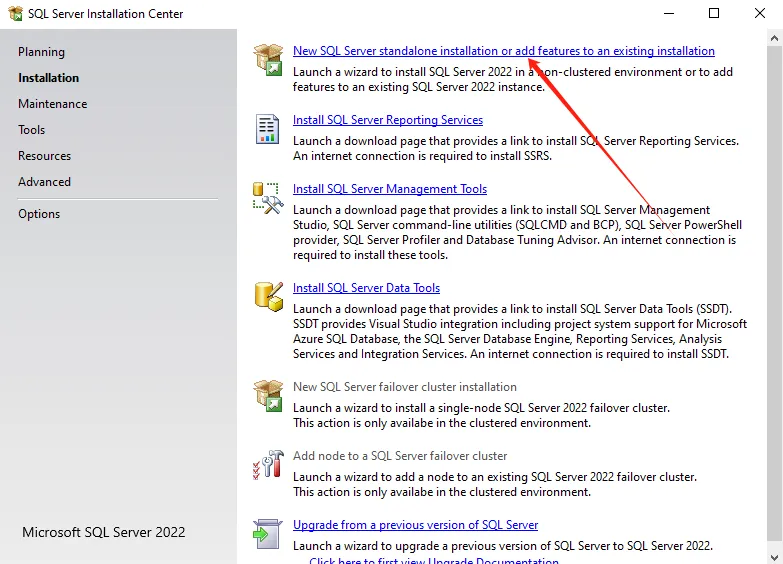Open the upgrade documentation link at the bottom
This screenshot has width=783, height=564.
(434, 560)
